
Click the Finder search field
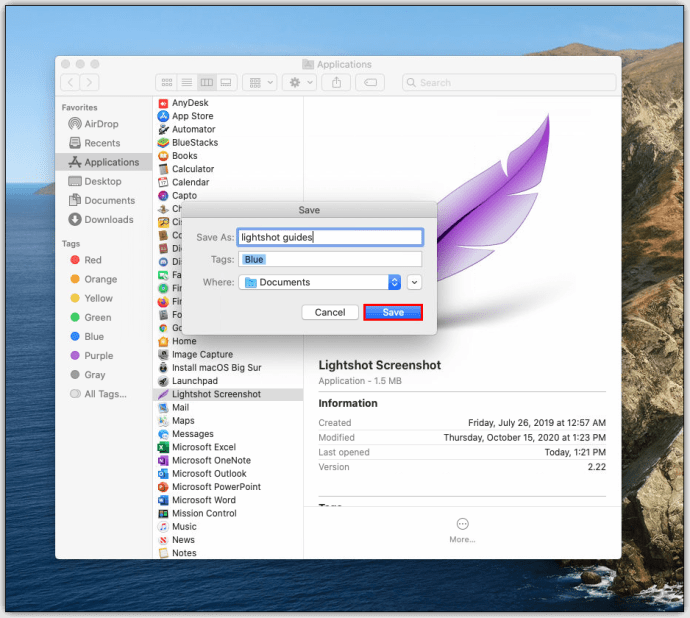(x=509, y=82)
